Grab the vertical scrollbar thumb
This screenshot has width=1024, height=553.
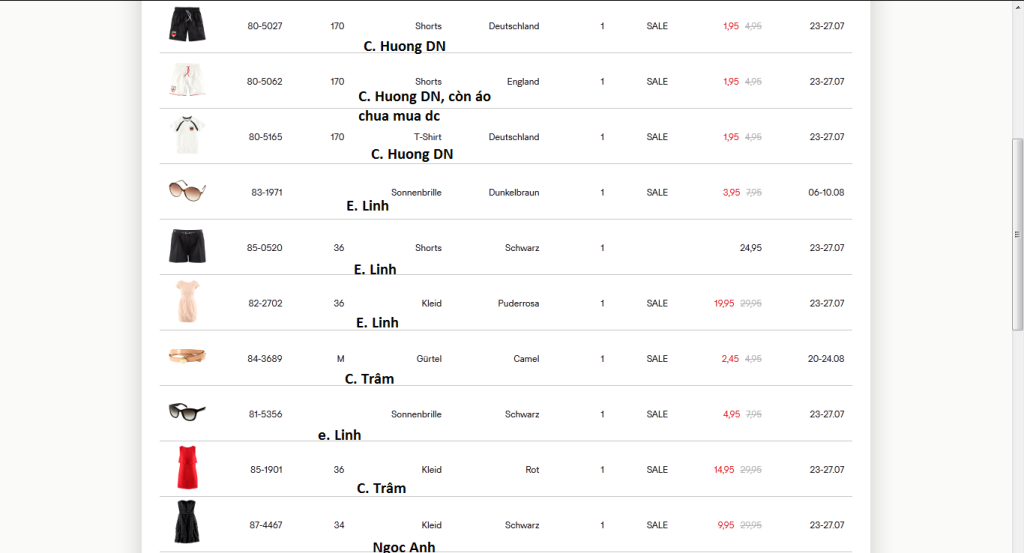click(x=1018, y=235)
